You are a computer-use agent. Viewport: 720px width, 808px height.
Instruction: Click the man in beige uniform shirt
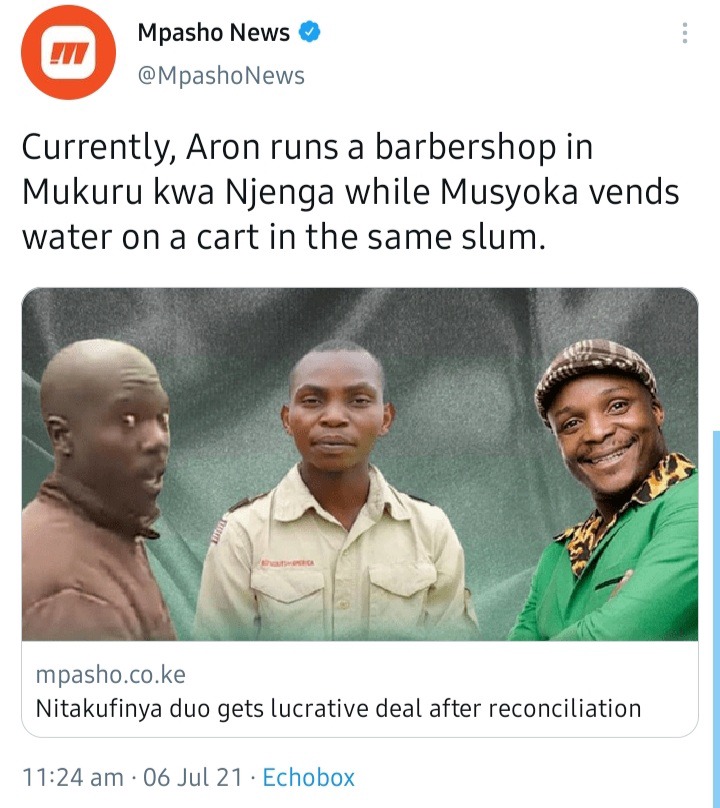coord(338,495)
